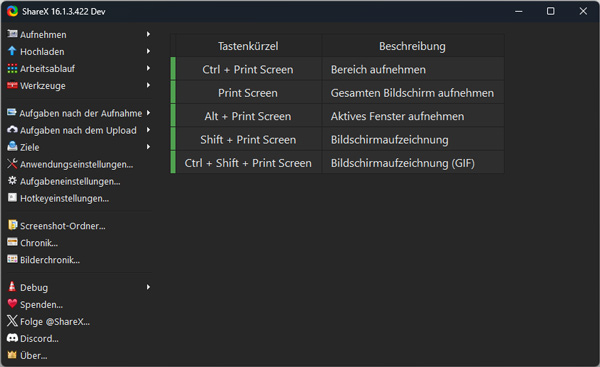Click the Hotkeyeinstellungen keyboard icon
Image resolution: width=600 pixels, height=367 pixels.
[12, 197]
